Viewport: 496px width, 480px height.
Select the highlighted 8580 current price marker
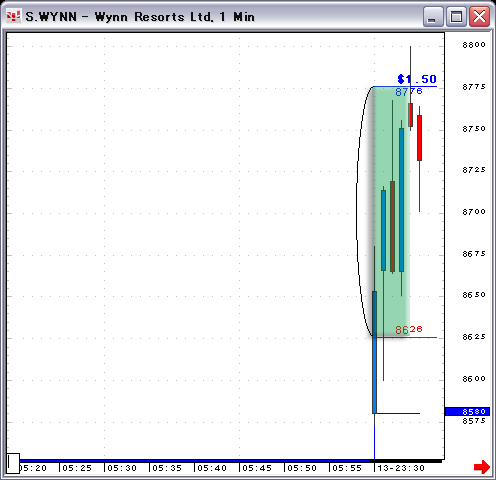point(468,411)
